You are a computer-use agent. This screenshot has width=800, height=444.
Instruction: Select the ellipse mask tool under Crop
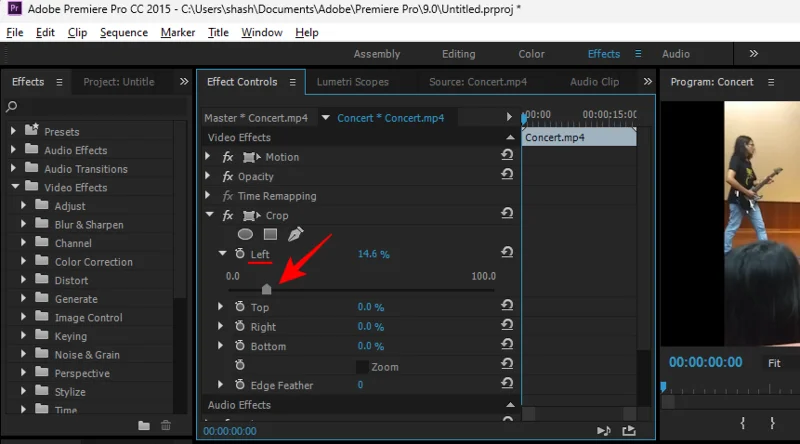pos(245,234)
